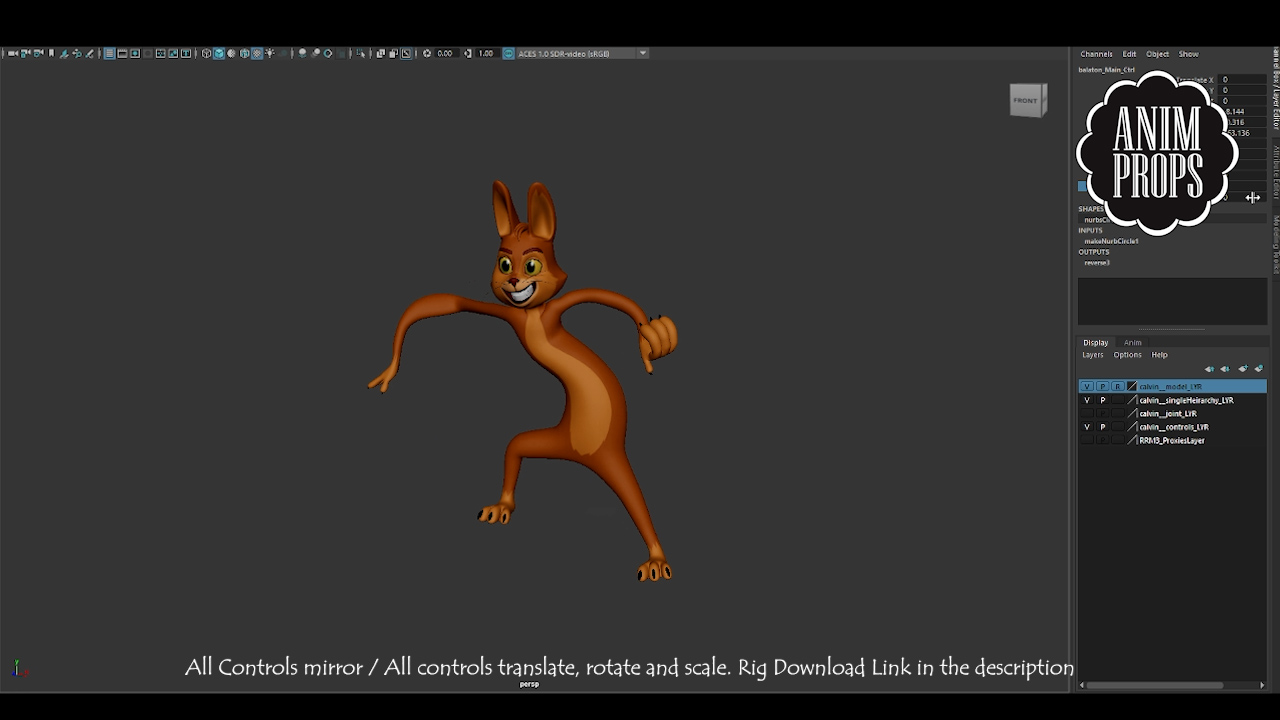Select makeNurbCircle1 under INPUTS
Viewport: 1280px width, 720px height.
point(1113,241)
